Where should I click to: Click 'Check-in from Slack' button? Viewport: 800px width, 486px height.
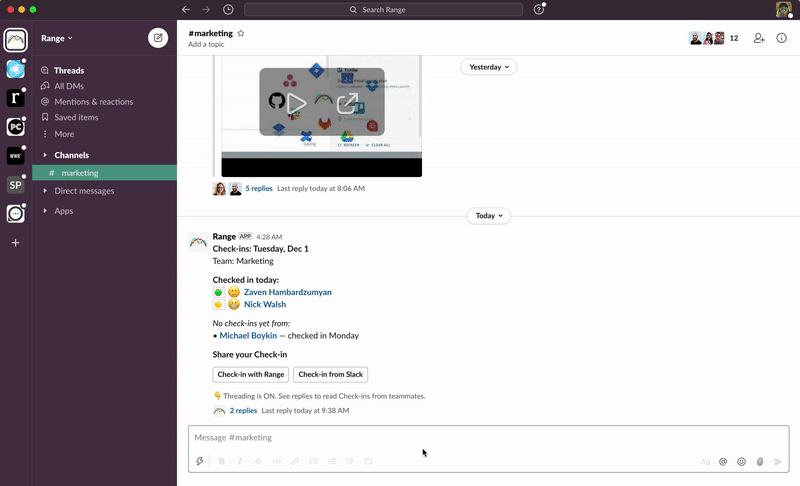[x=331, y=374]
